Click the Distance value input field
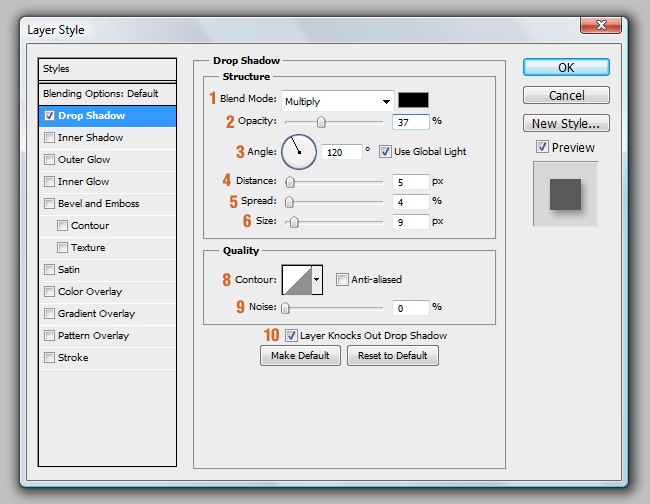The image size is (650, 504). pyautogui.click(x=410, y=182)
